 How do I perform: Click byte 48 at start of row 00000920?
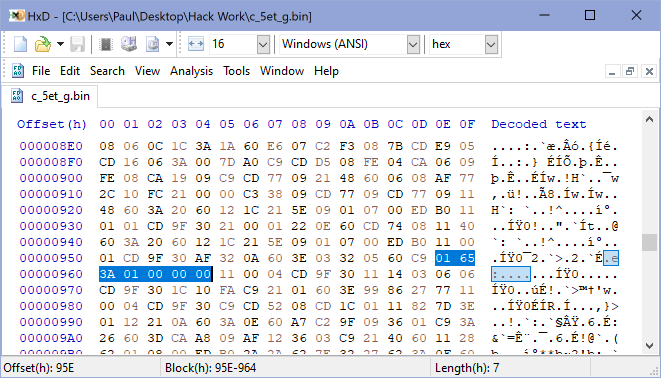coord(107,210)
